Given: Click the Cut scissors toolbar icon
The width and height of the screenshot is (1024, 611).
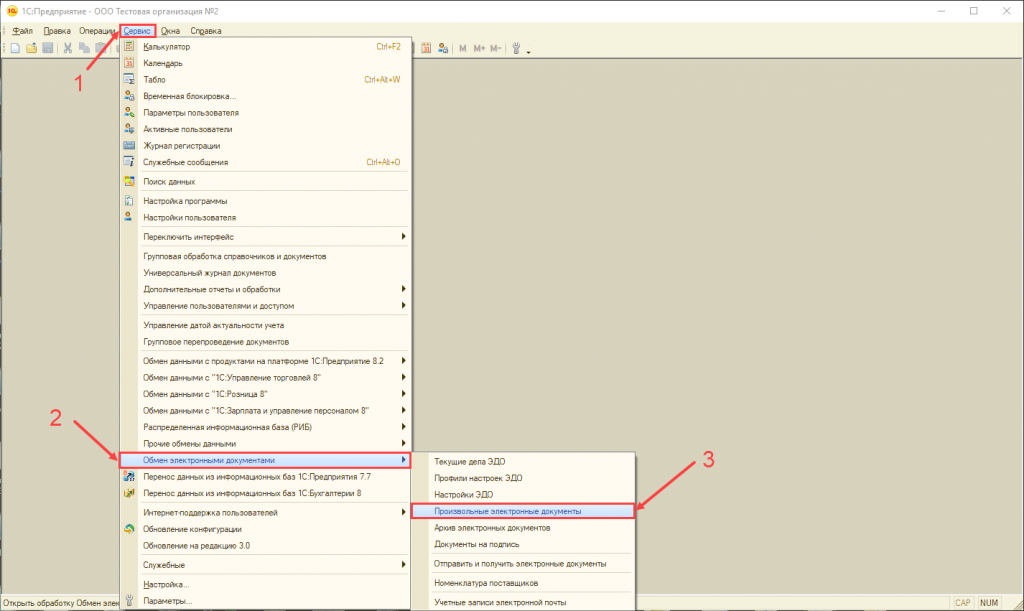Looking at the screenshot, I should (x=67, y=48).
